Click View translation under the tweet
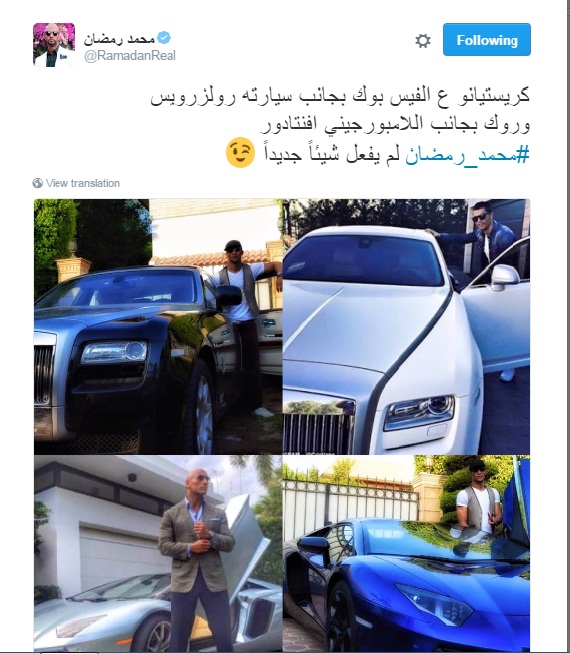 83,183
